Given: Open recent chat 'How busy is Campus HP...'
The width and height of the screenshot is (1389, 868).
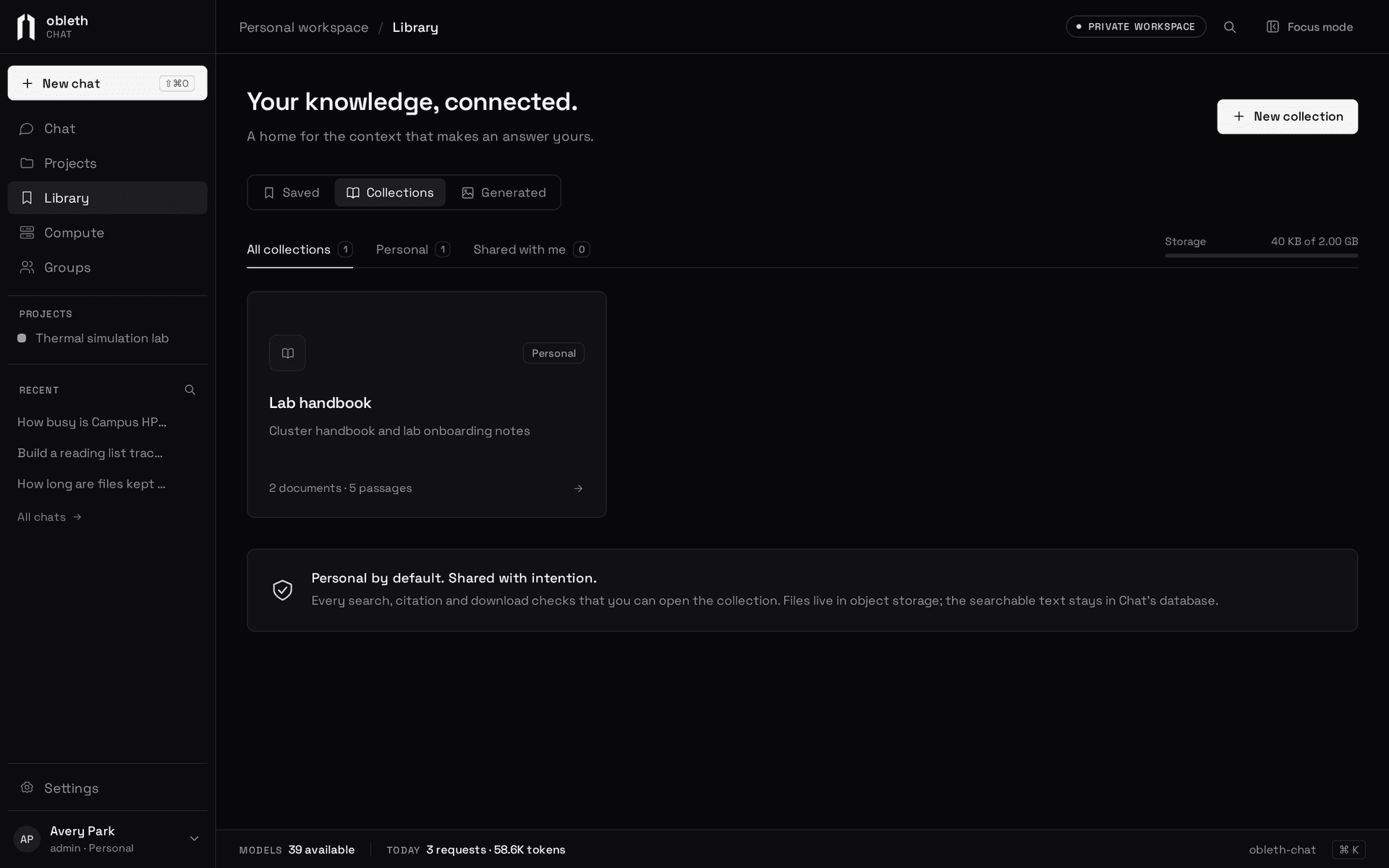Looking at the screenshot, I should pyautogui.click(x=92, y=422).
